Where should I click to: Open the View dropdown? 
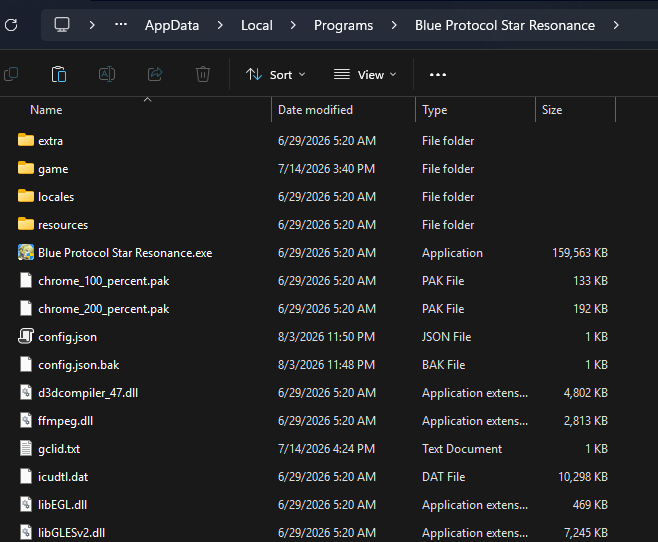click(x=365, y=75)
